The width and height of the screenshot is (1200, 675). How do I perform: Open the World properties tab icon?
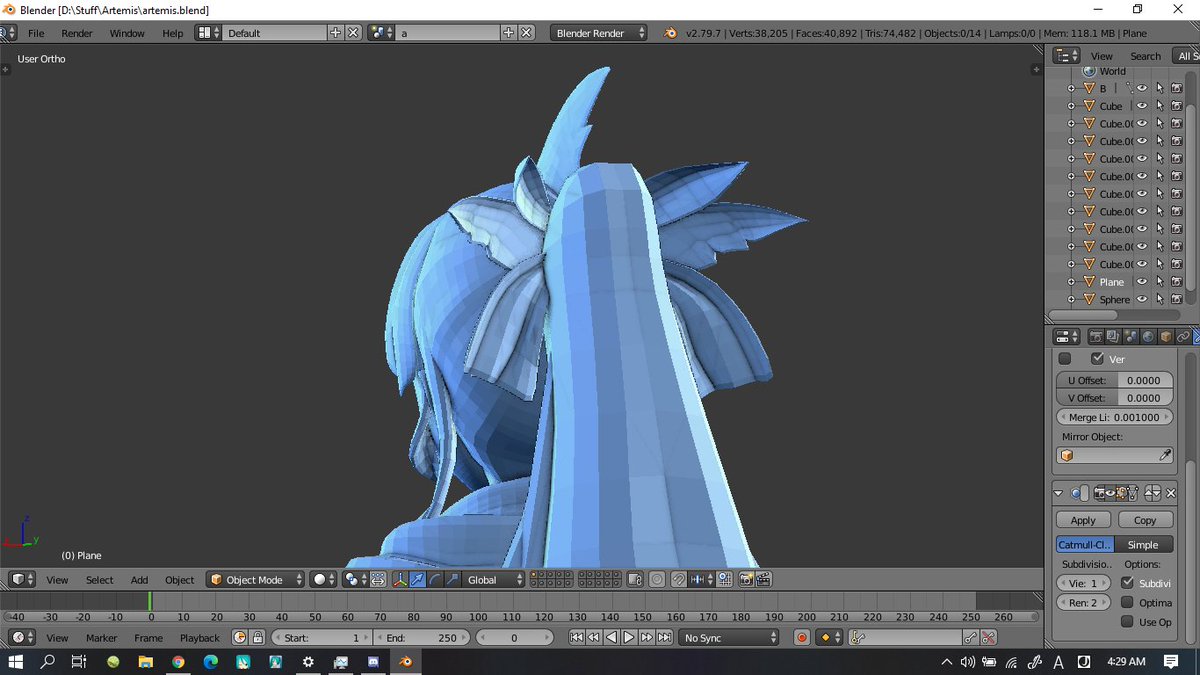(1148, 337)
